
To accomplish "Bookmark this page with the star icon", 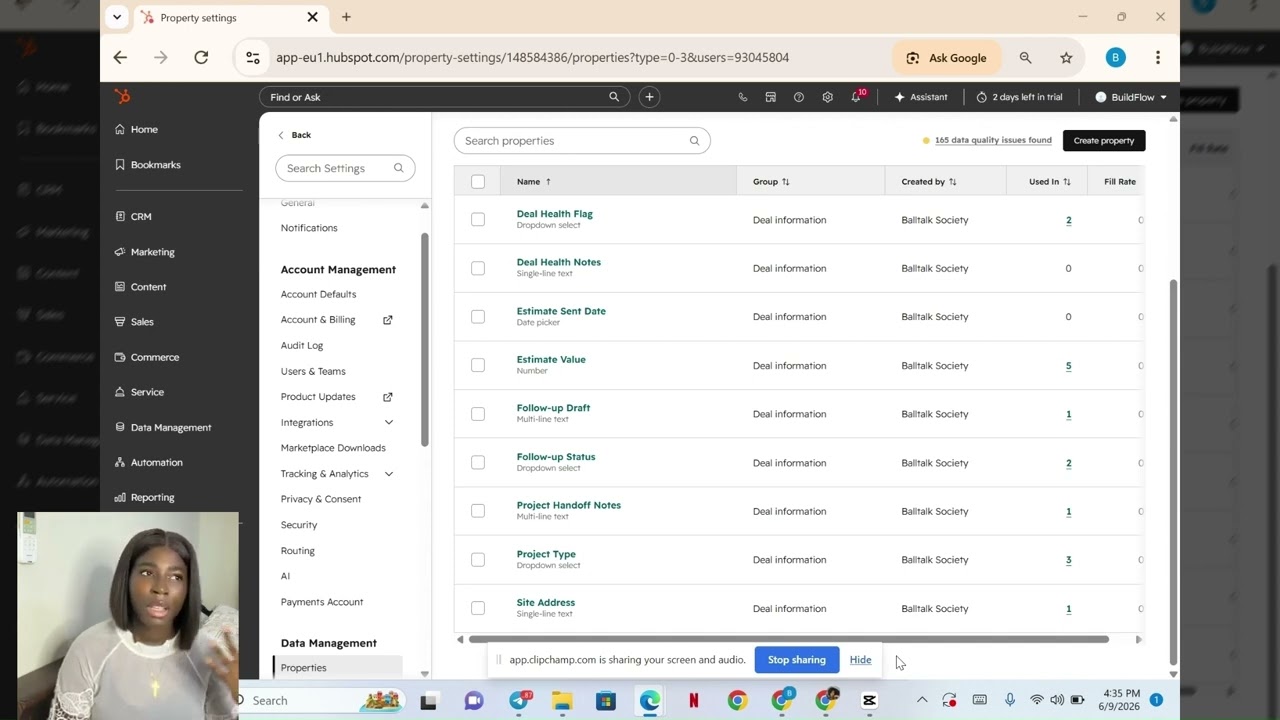I will coord(1066,58).
